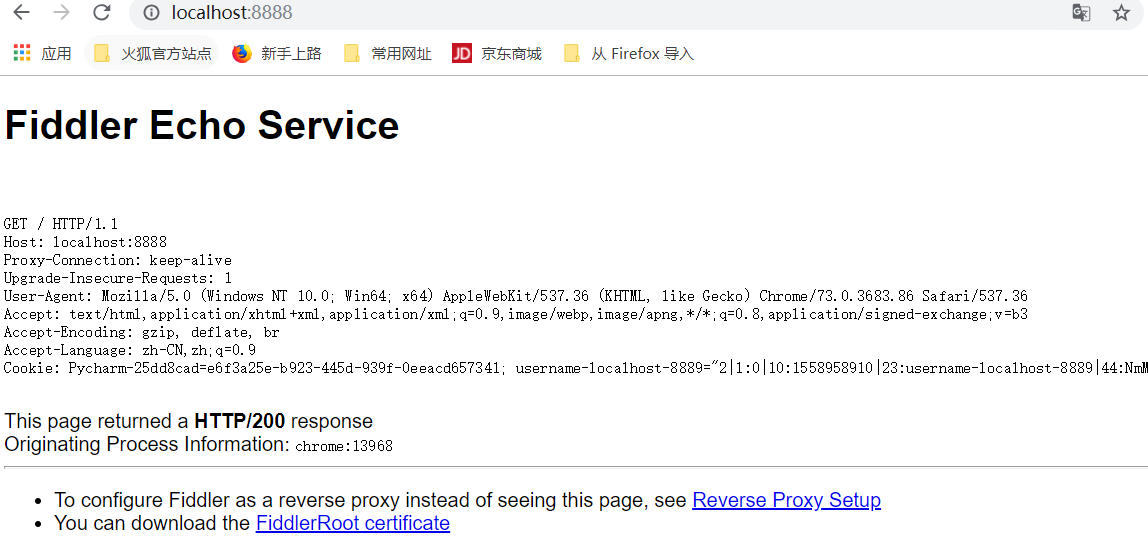This screenshot has height=543, width=1148.
Task: Open the 京东商城 JD bookmark
Action: tap(497, 53)
